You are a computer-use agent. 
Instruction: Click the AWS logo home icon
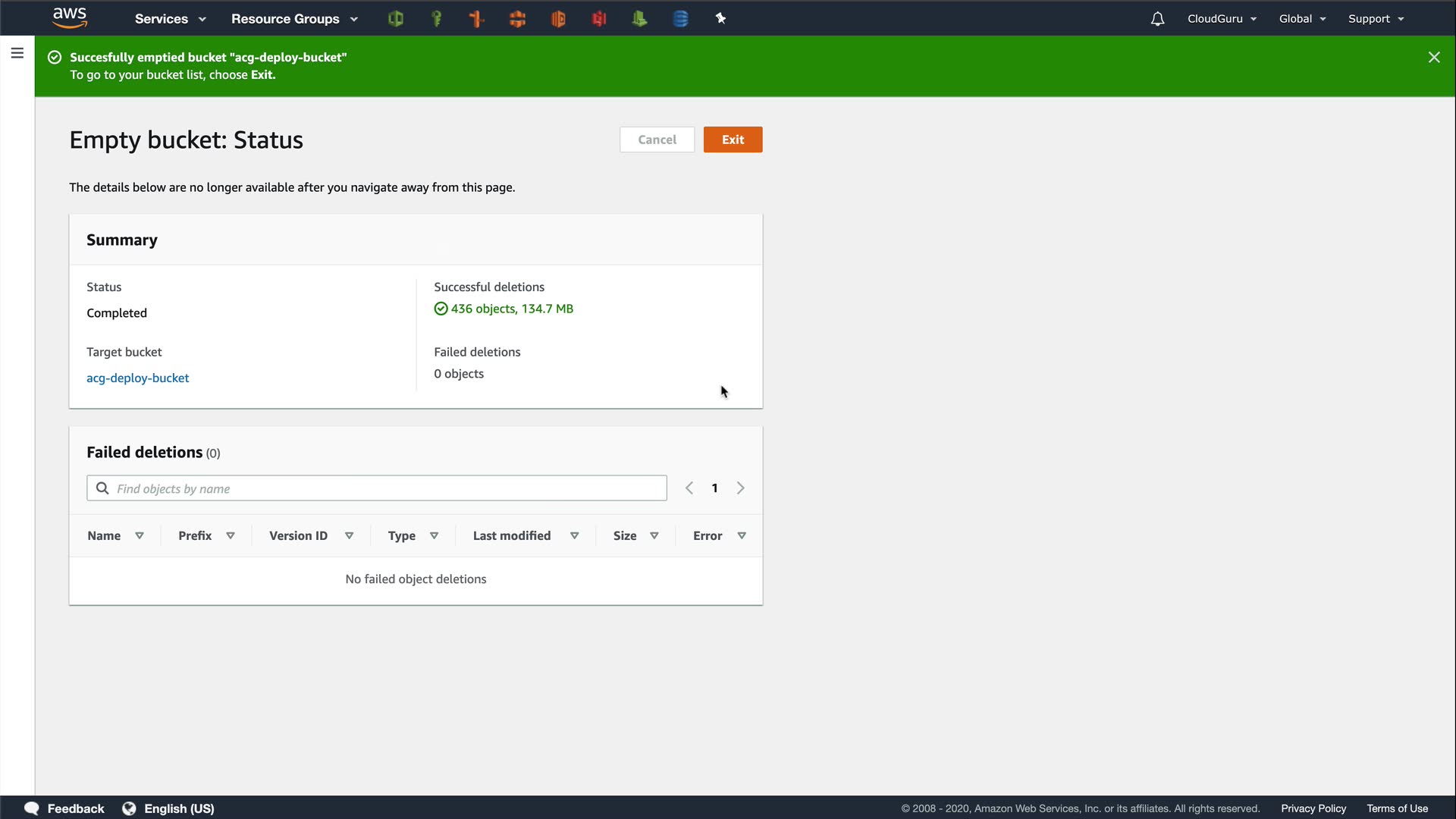(x=69, y=18)
